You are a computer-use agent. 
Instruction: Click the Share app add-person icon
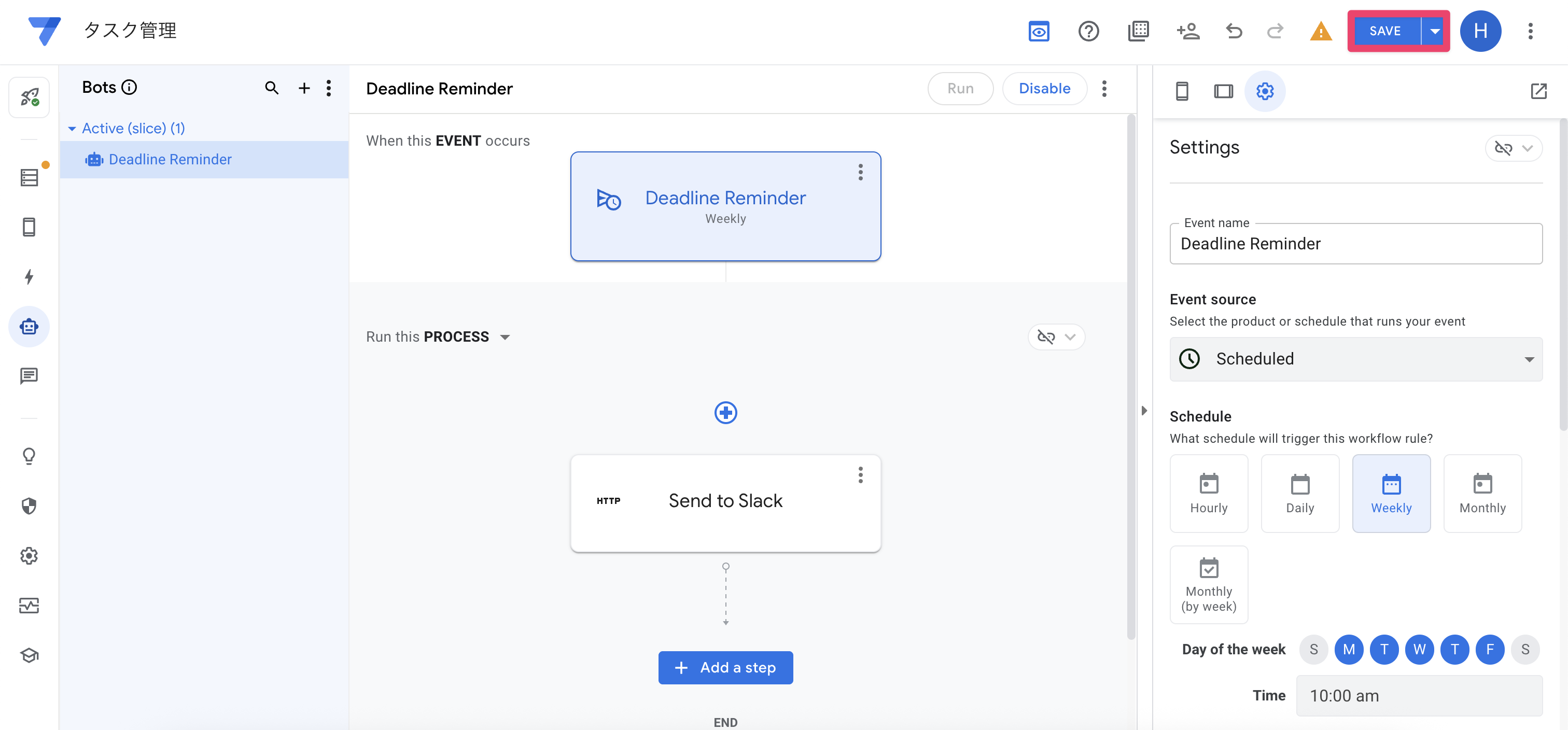point(1187,31)
